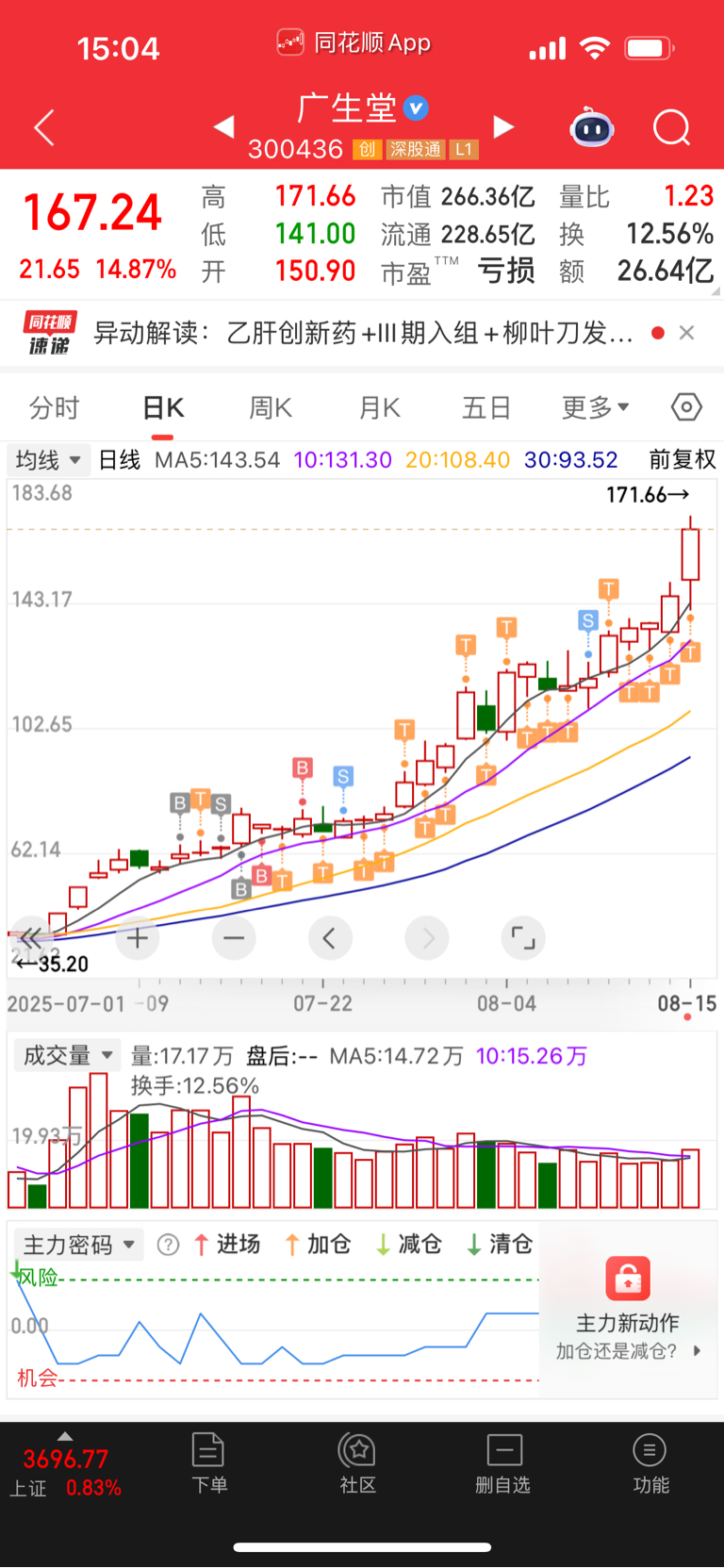Viewport: 724px width, 1568px height.
Task: Tap the S marker above the late July candle
Action: [343, 777]
